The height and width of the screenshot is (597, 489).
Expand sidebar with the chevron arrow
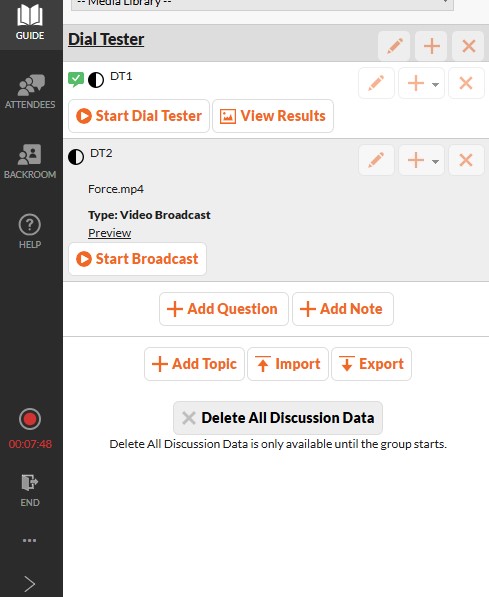coord(29,584)
